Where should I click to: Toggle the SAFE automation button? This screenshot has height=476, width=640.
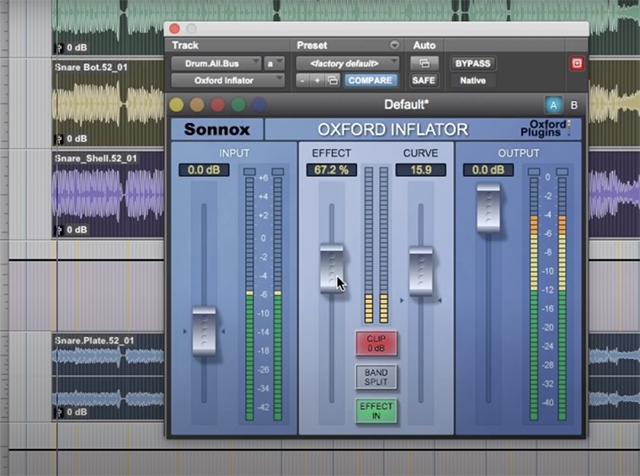click(424, 80)
